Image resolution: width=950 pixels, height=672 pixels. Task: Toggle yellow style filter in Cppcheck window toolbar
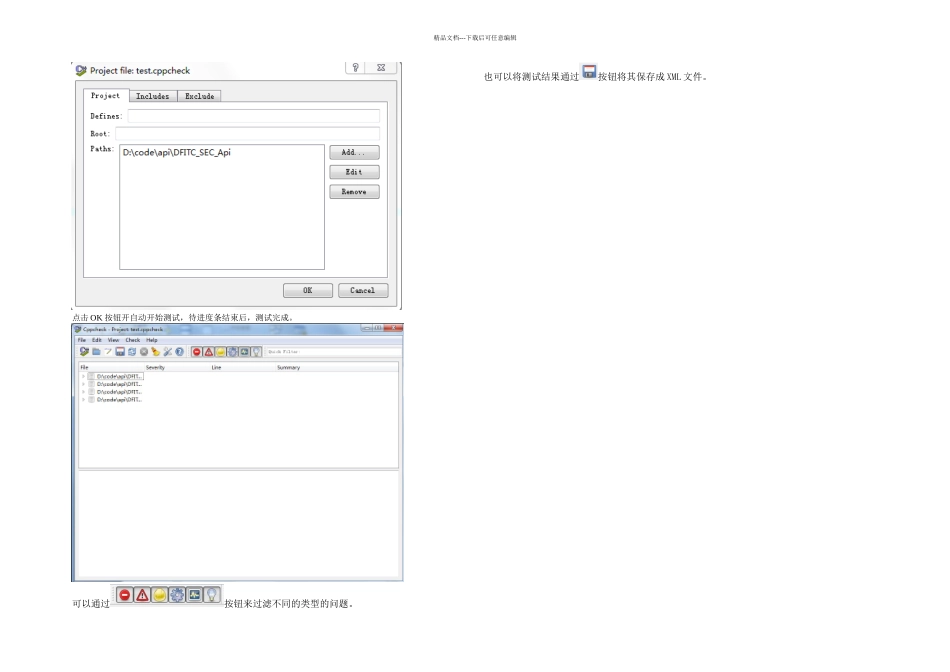[221, 351]
